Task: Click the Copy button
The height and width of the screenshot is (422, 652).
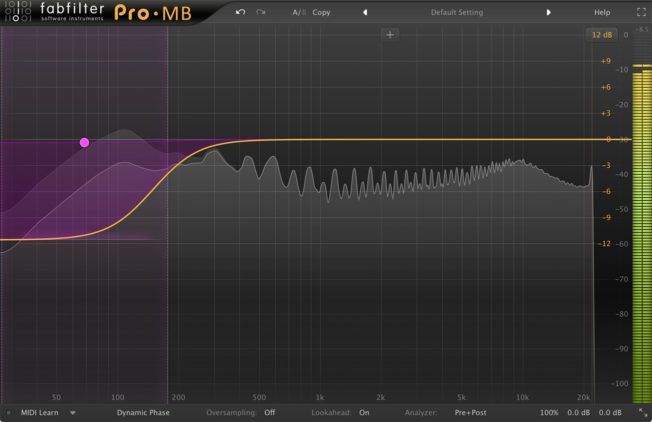Action: (321, 12)
